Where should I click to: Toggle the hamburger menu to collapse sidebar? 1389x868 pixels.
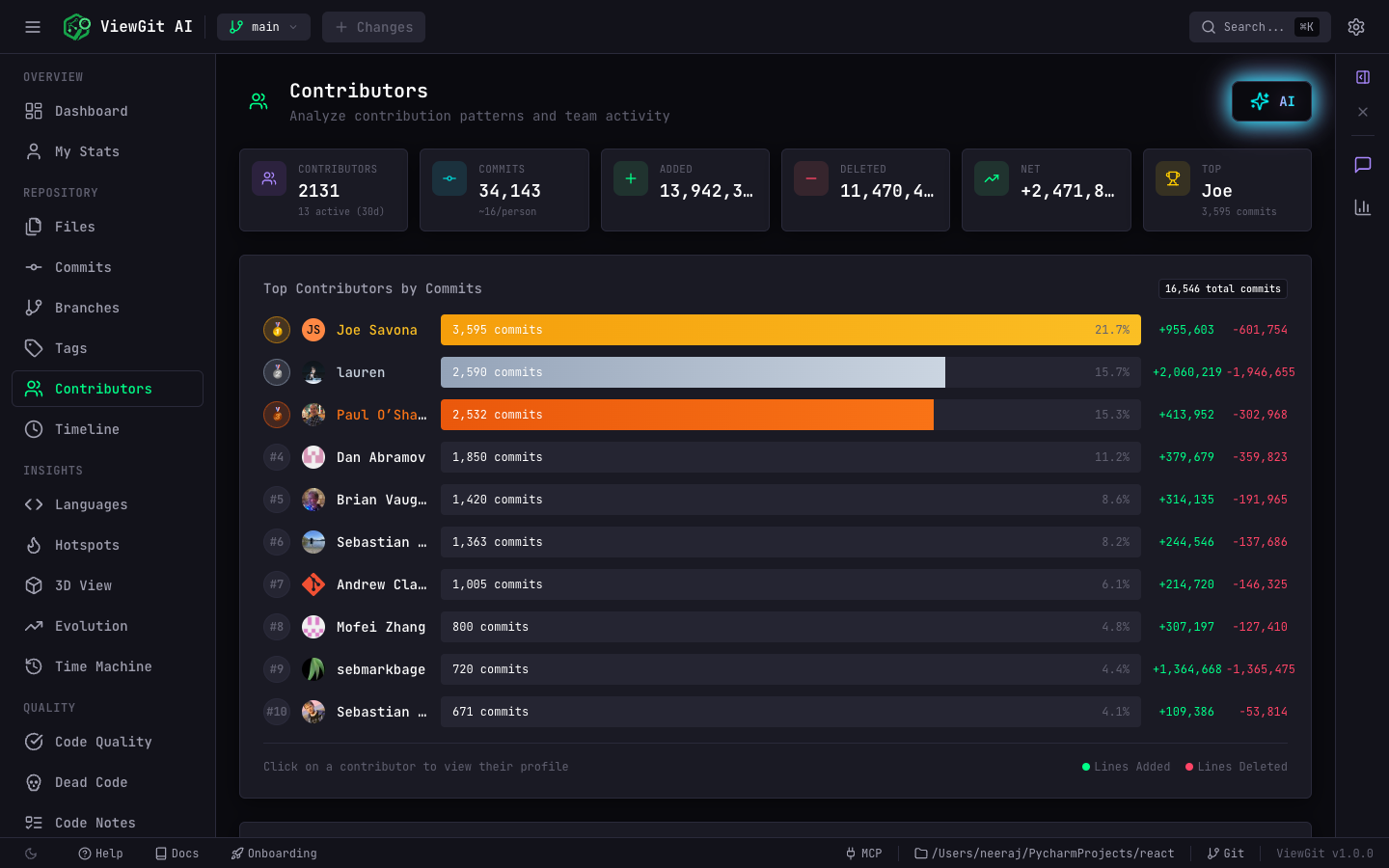click(33, 27)
